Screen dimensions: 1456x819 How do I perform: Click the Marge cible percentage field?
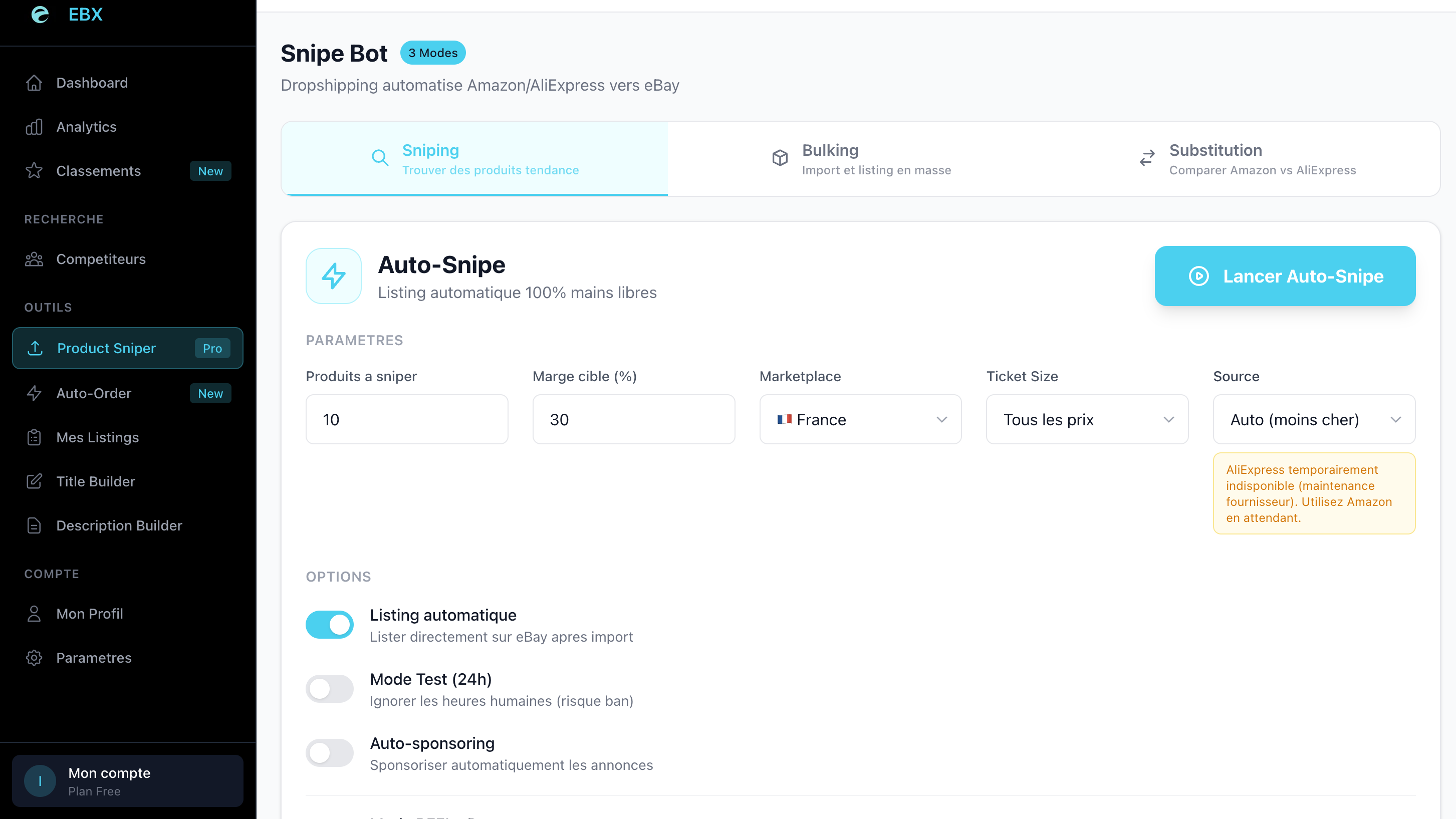tap(633, 419)
